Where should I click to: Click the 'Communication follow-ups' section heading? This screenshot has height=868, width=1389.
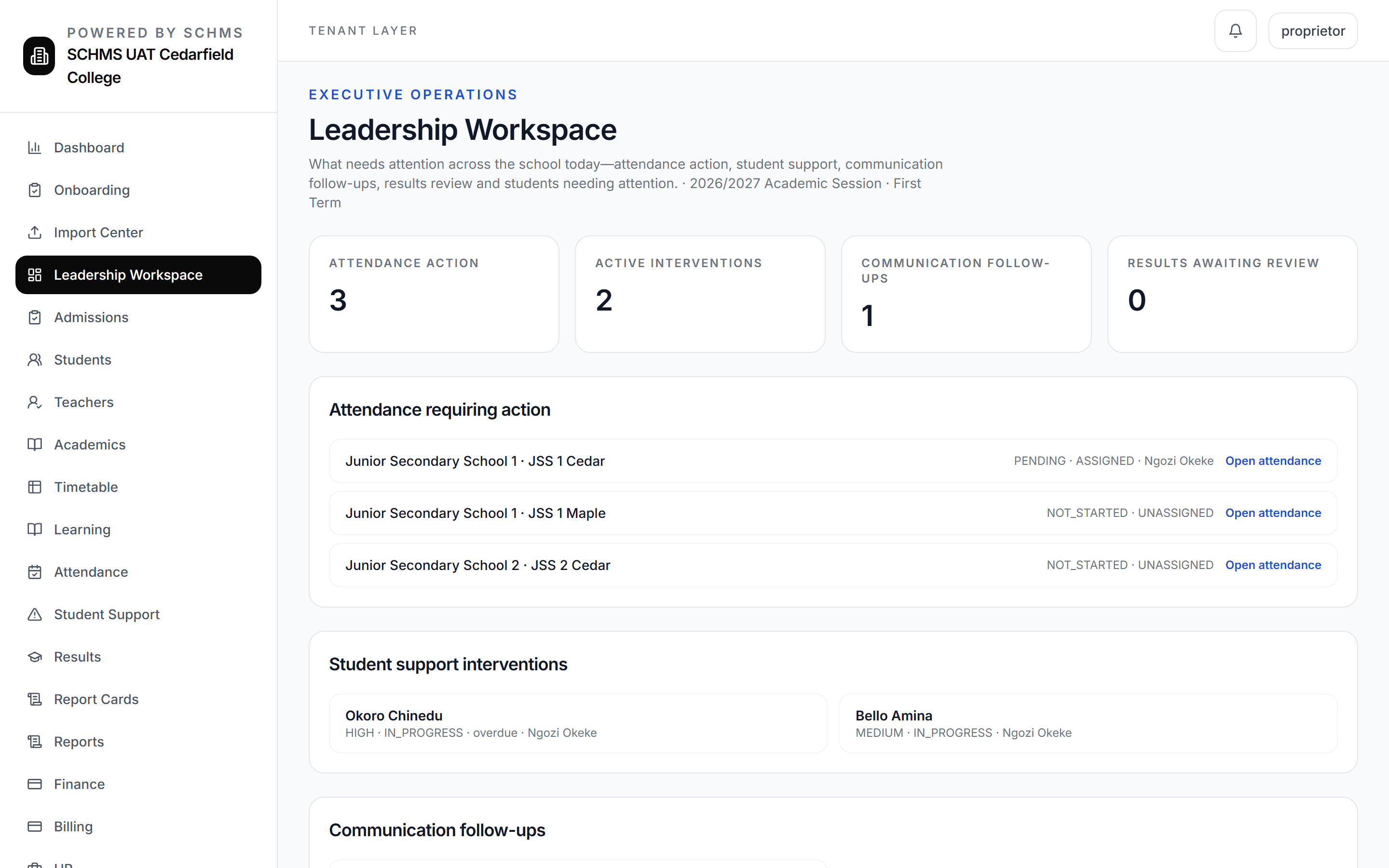[437, 830]
